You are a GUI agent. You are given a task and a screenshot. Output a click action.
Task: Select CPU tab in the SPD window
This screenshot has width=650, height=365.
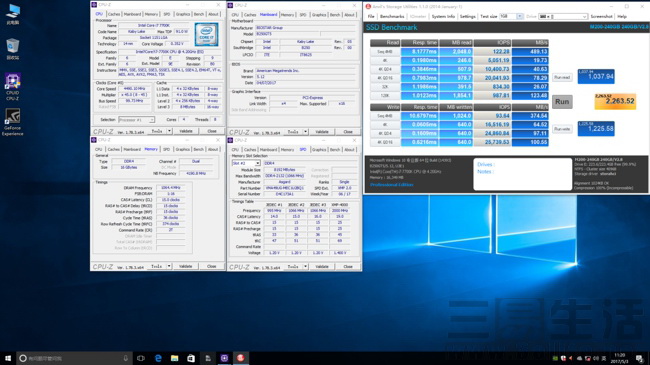(x=235, y=150)
